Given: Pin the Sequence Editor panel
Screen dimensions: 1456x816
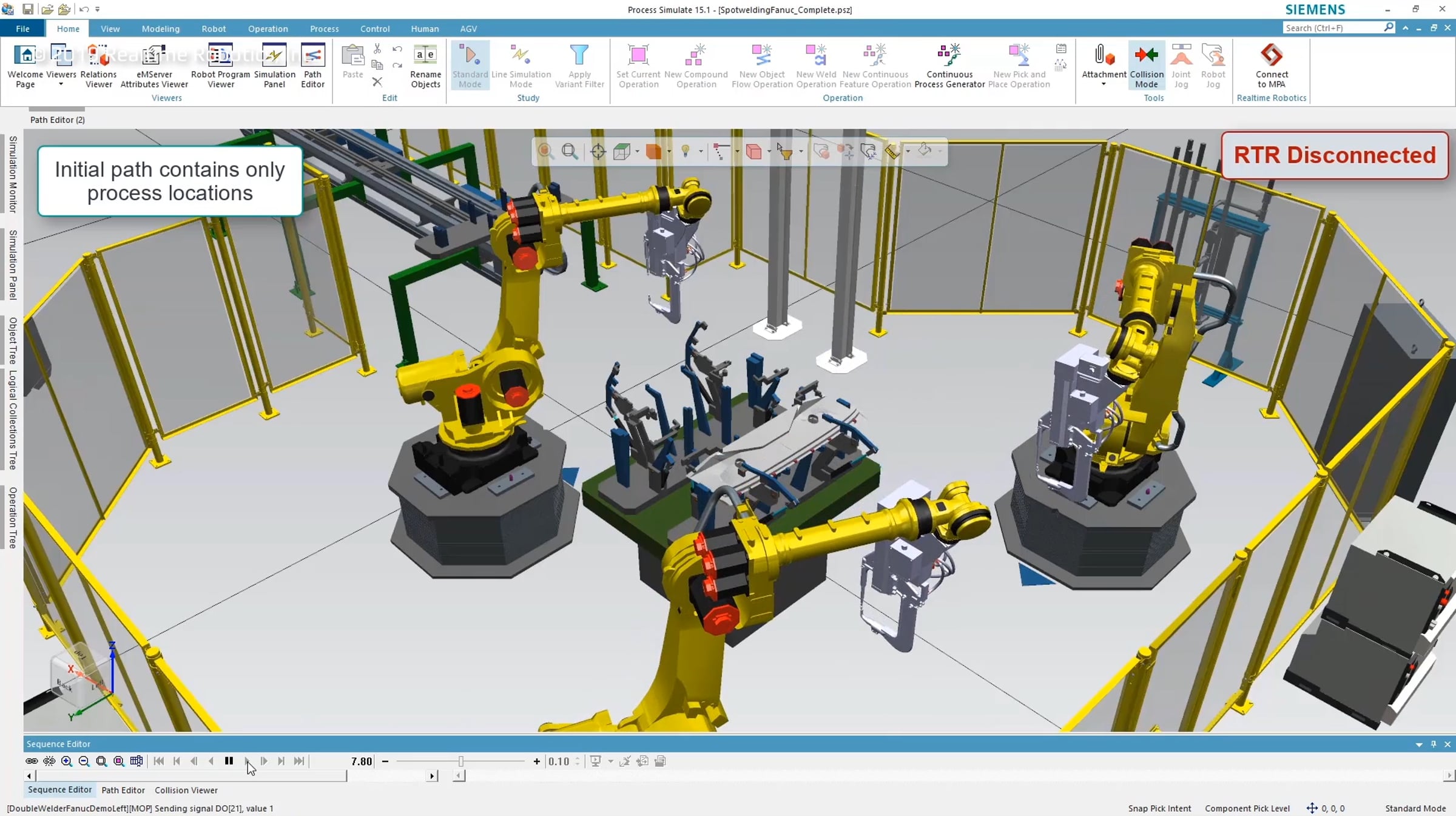Looking at the screenshot, I should 1434,744.
